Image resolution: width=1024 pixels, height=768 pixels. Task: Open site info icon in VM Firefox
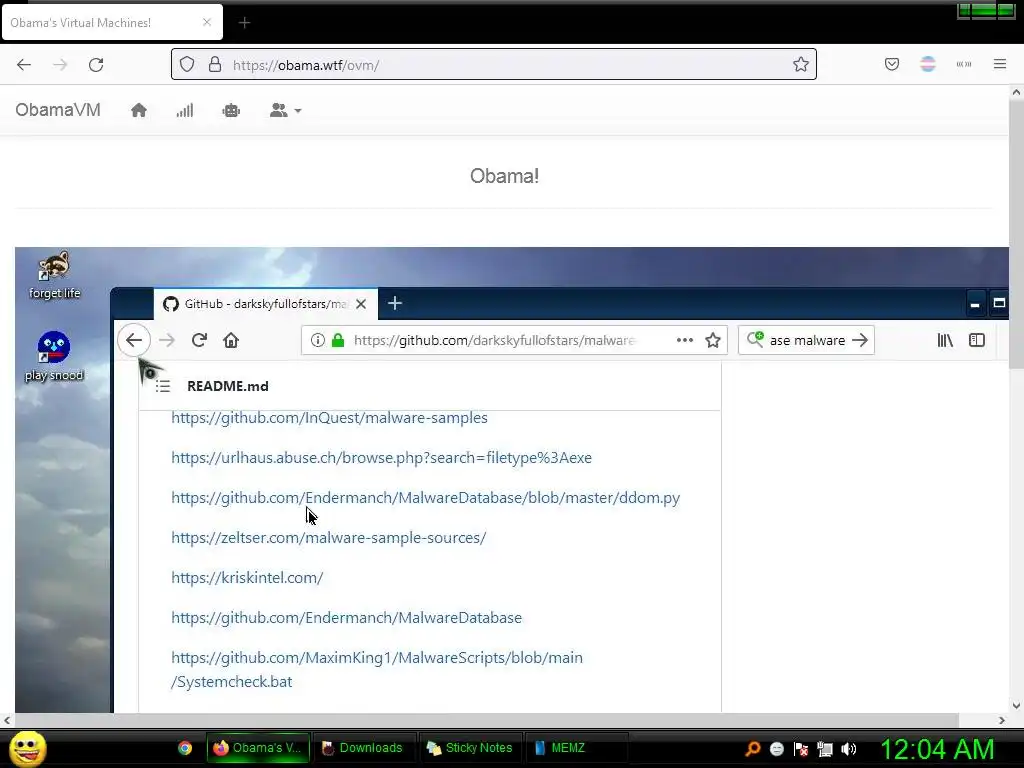[317, 340]
